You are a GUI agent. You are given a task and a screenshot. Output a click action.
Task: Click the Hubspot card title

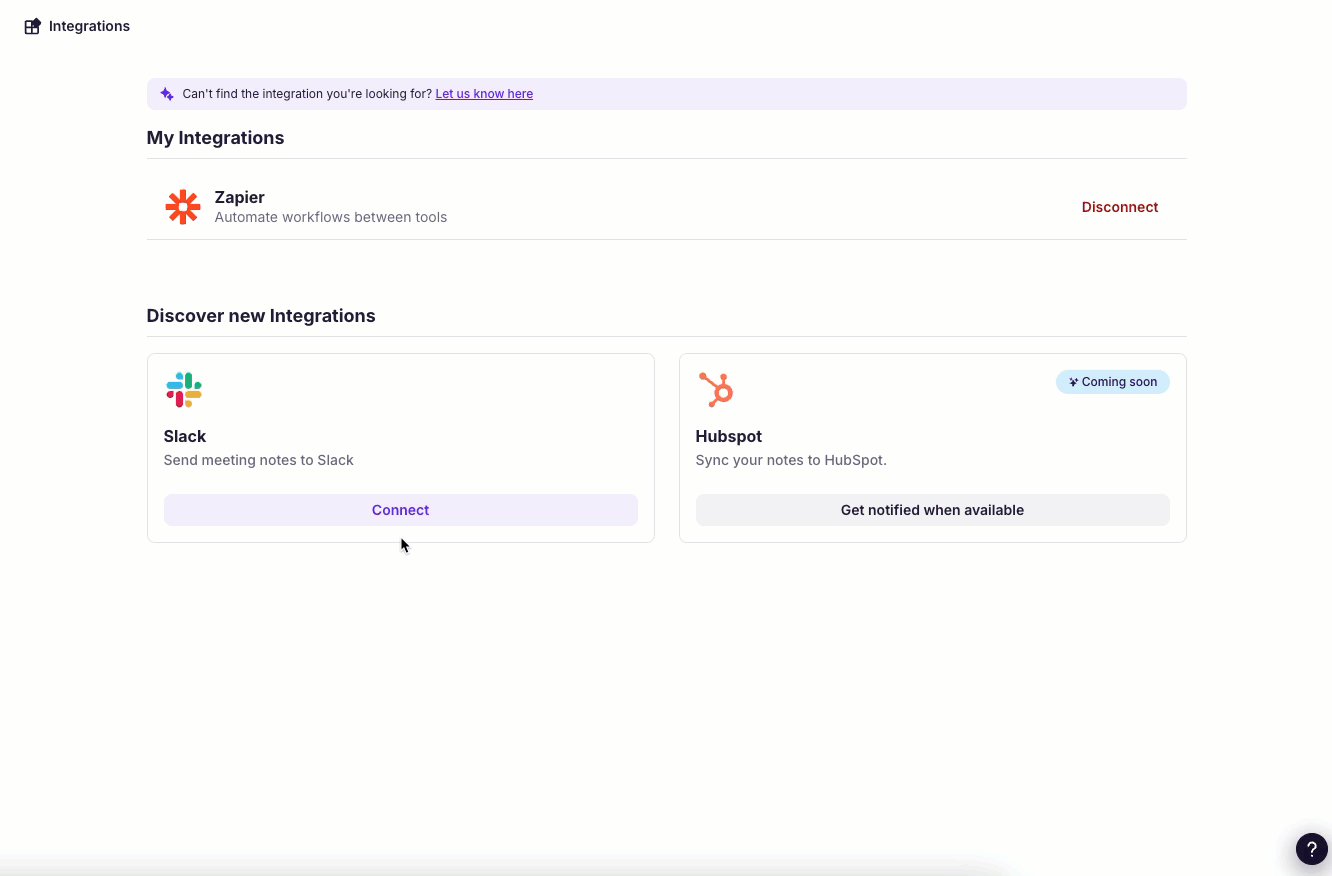tap(729, 436)
